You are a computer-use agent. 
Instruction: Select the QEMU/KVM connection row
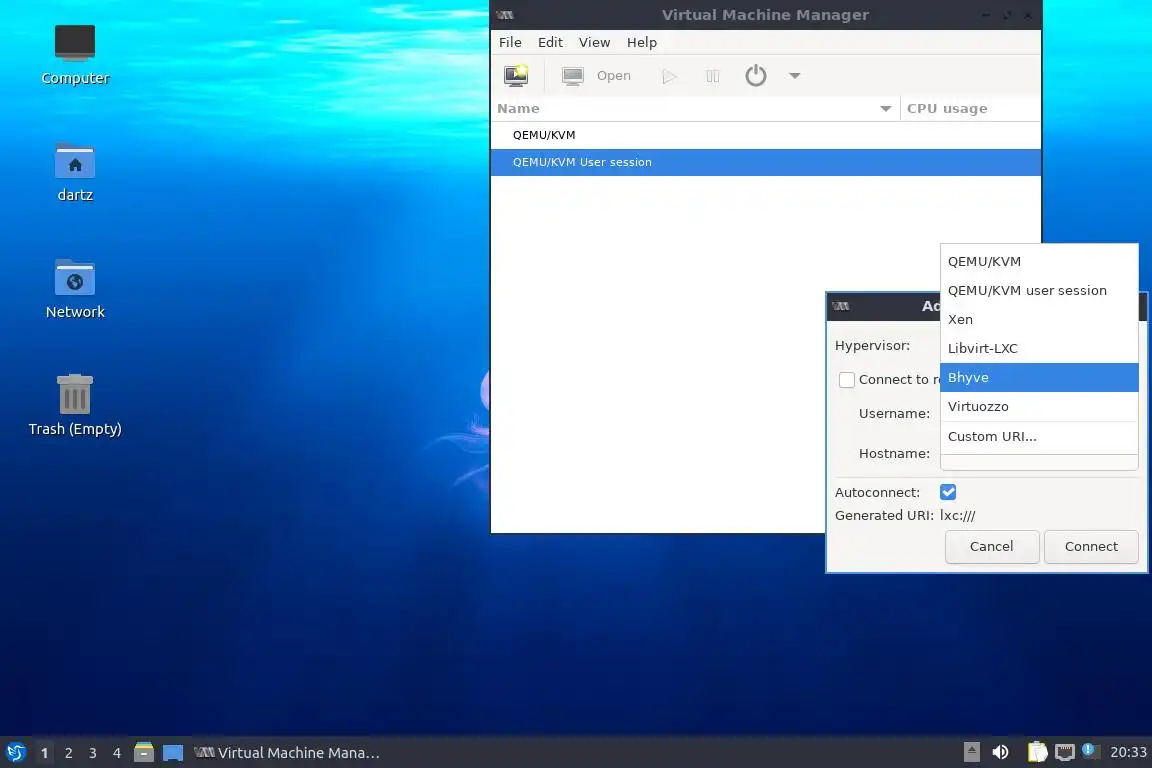(766, 135)
